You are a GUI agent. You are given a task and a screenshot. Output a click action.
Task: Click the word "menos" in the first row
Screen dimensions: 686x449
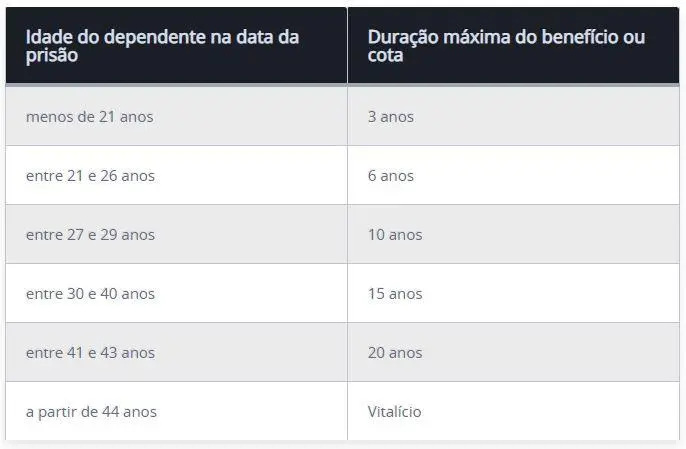[47, 117]
